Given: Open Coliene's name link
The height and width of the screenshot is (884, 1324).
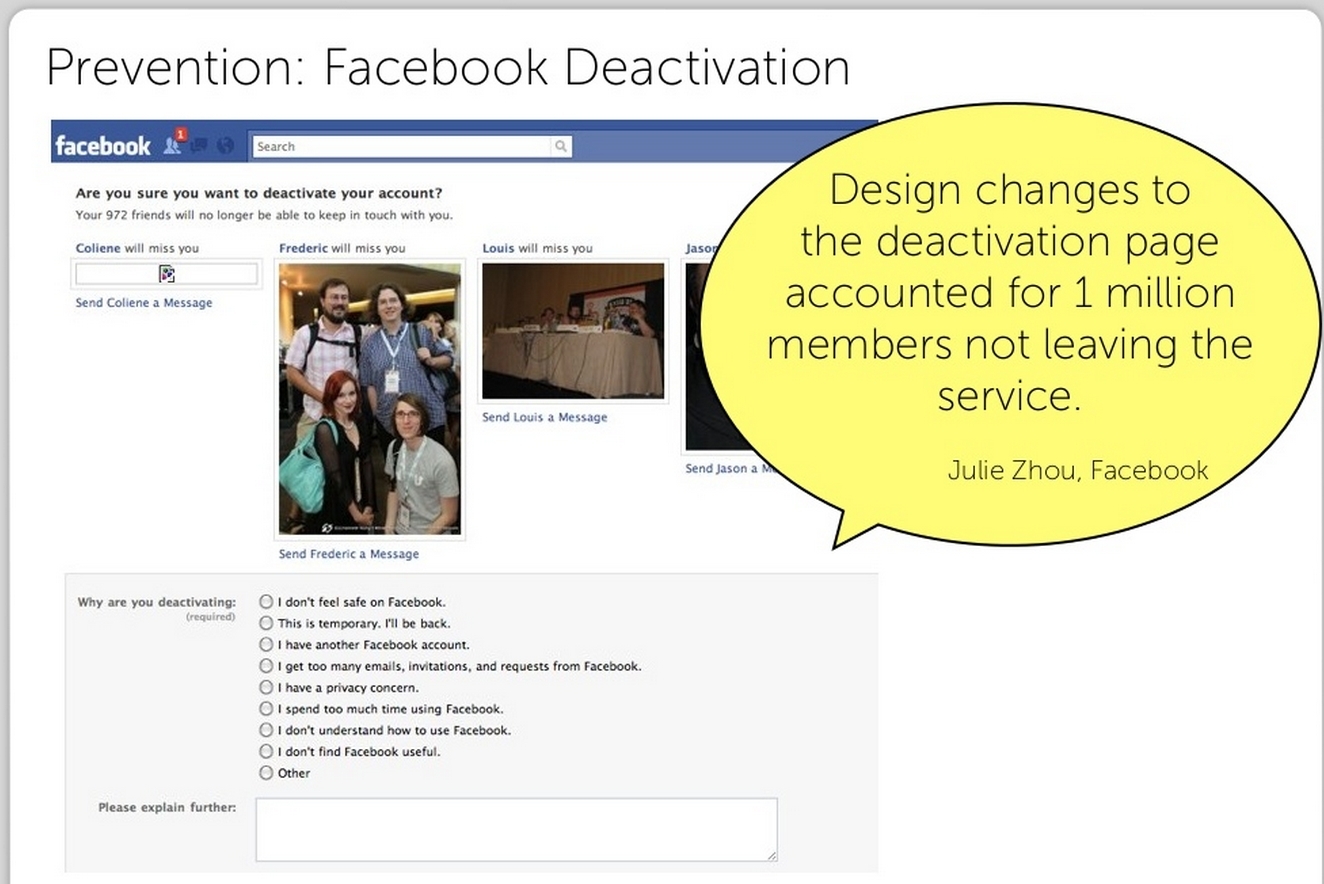Looking at the screenshot, I should (98, 248).
